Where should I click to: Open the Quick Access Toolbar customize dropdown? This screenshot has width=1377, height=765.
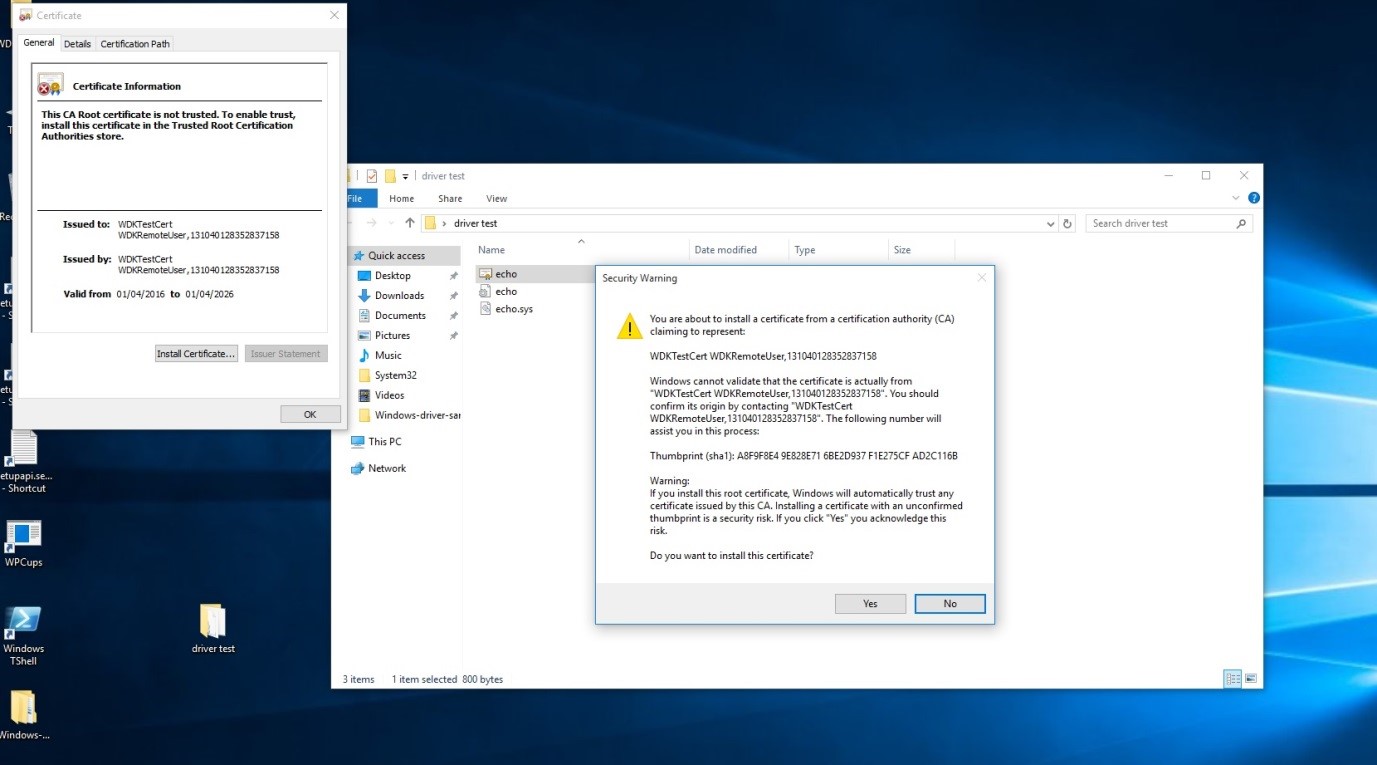[406, 176]
